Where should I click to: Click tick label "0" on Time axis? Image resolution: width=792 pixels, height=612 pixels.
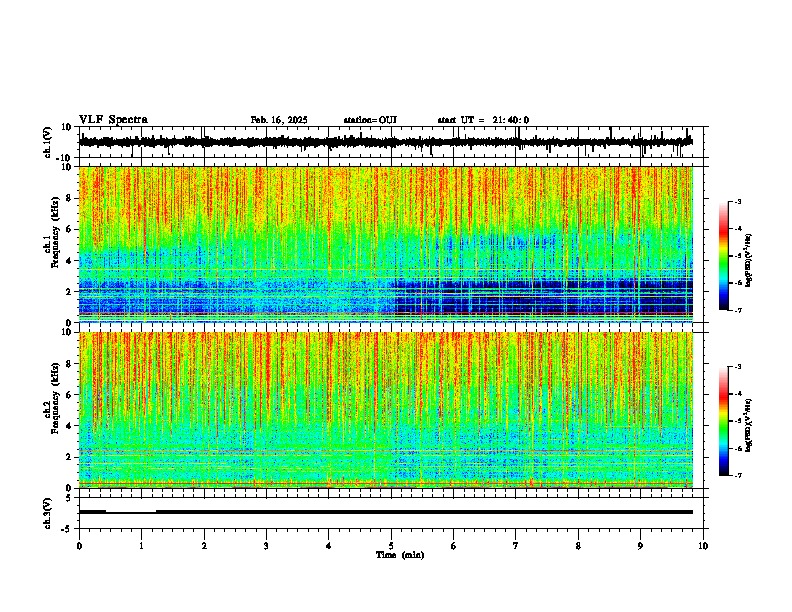coord(79,546)
